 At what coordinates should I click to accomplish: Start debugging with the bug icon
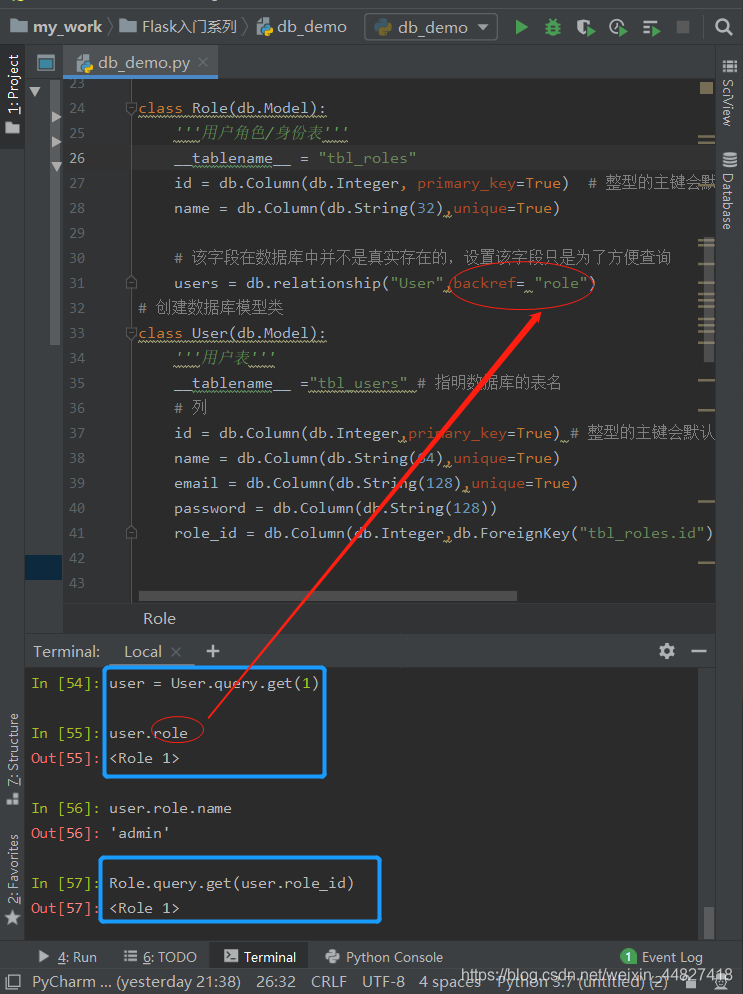pyautogui.click(x=553, y=27)
